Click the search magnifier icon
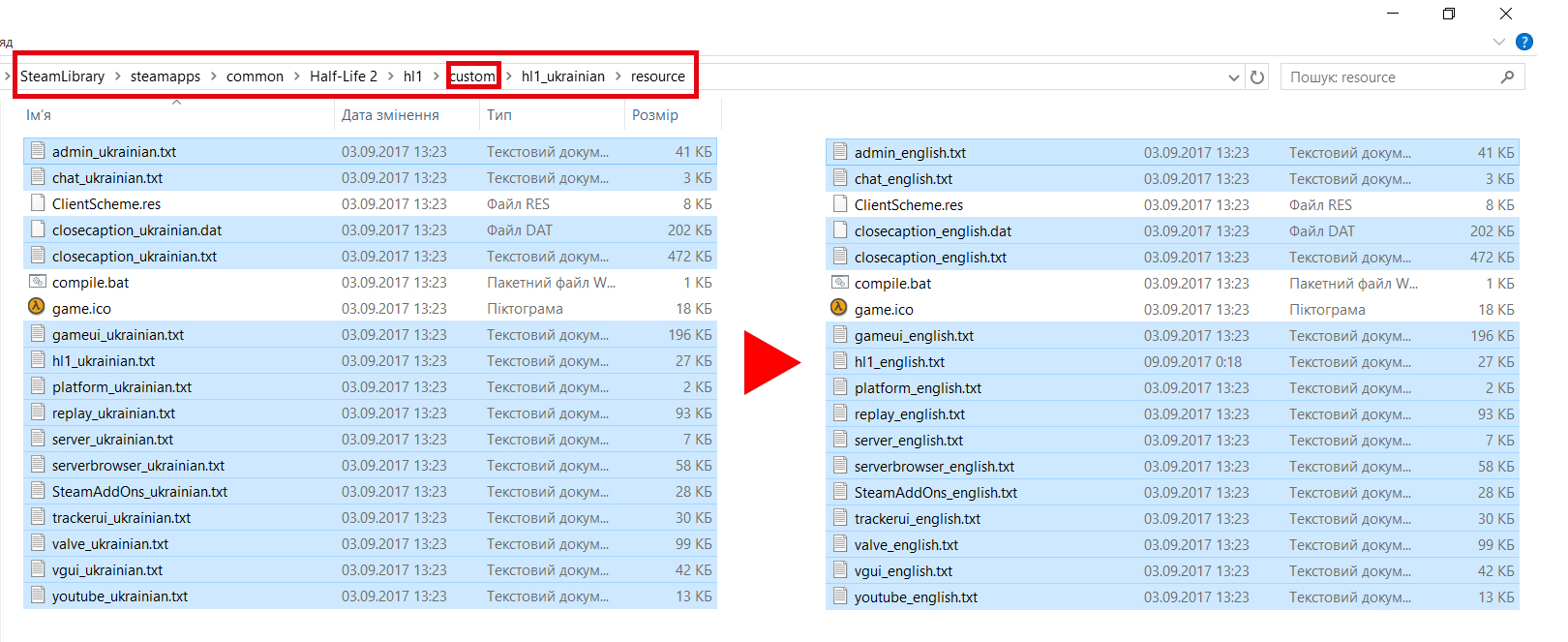Screen dimensions: 1568x642 [1507, 76]
